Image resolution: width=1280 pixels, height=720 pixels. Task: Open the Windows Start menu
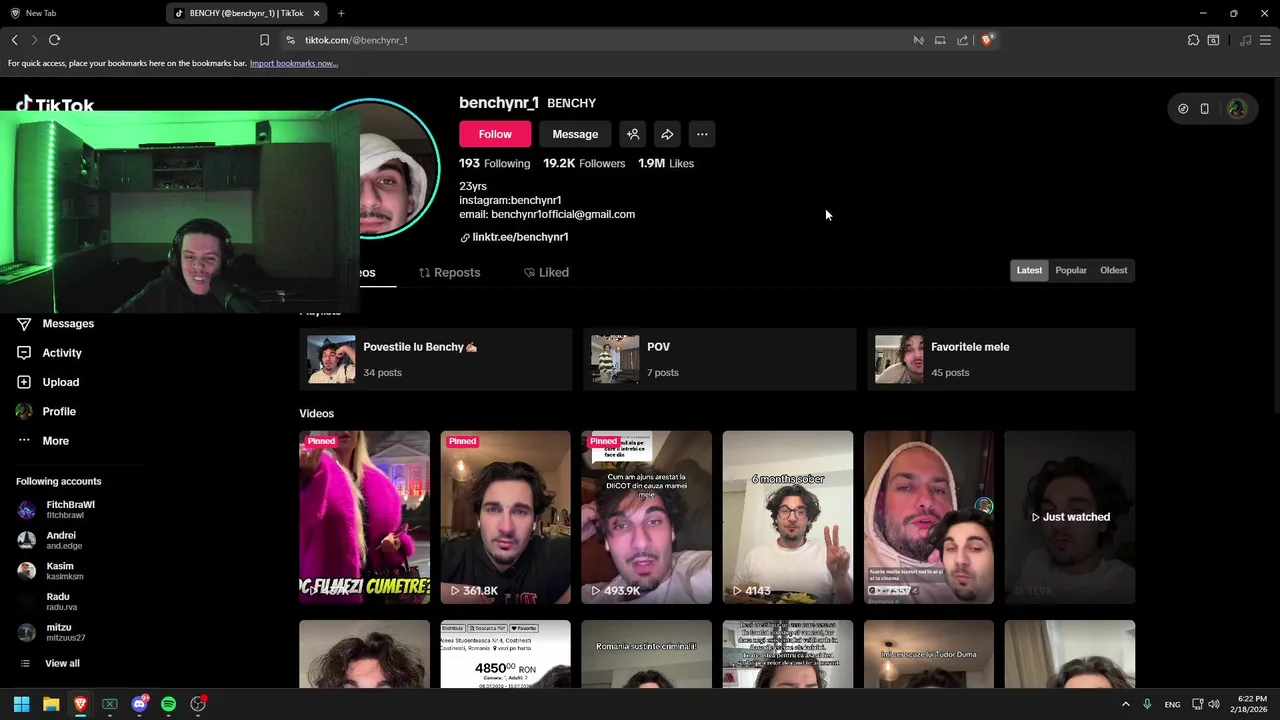pos(21,704)
